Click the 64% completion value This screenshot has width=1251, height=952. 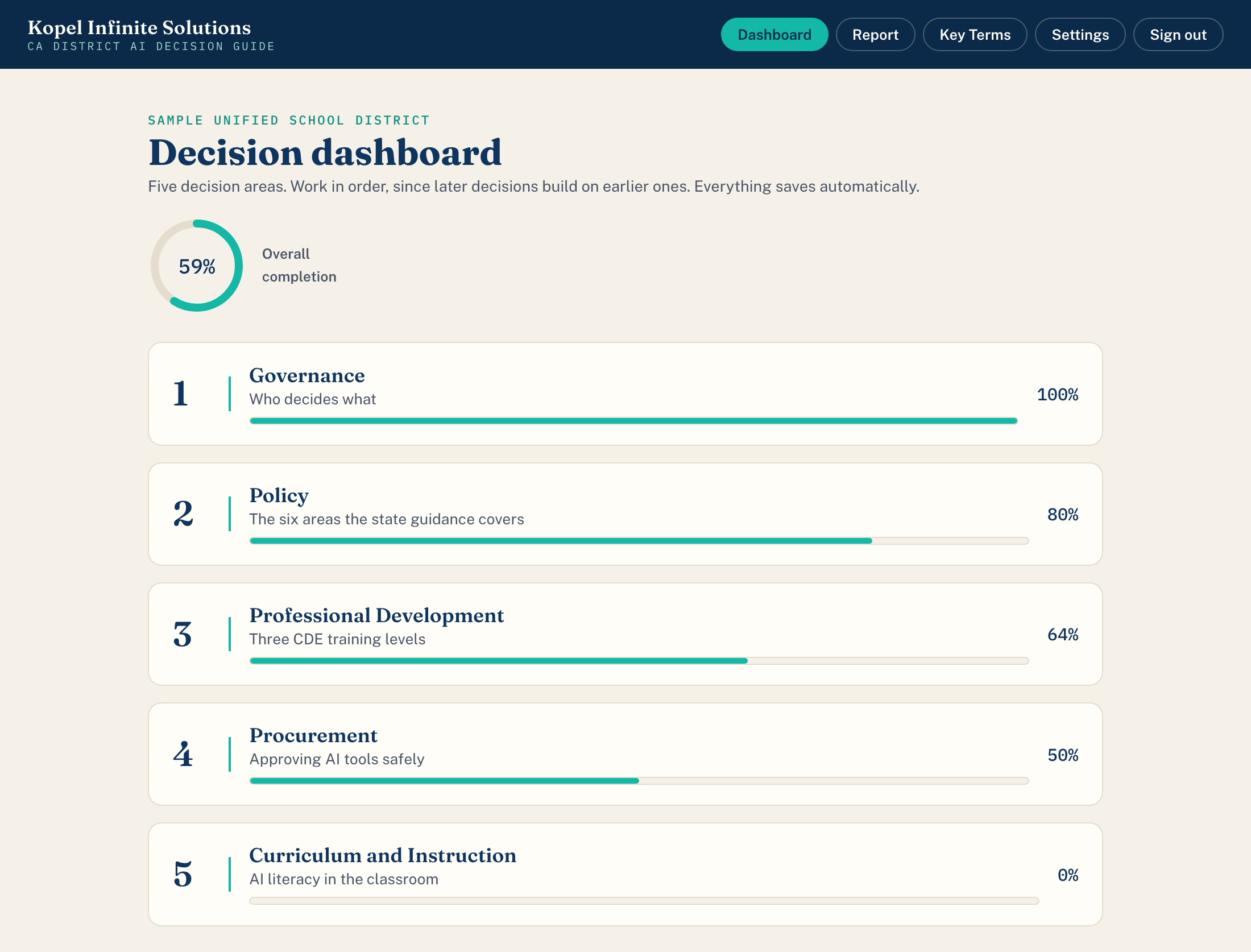click(1063, 635)
